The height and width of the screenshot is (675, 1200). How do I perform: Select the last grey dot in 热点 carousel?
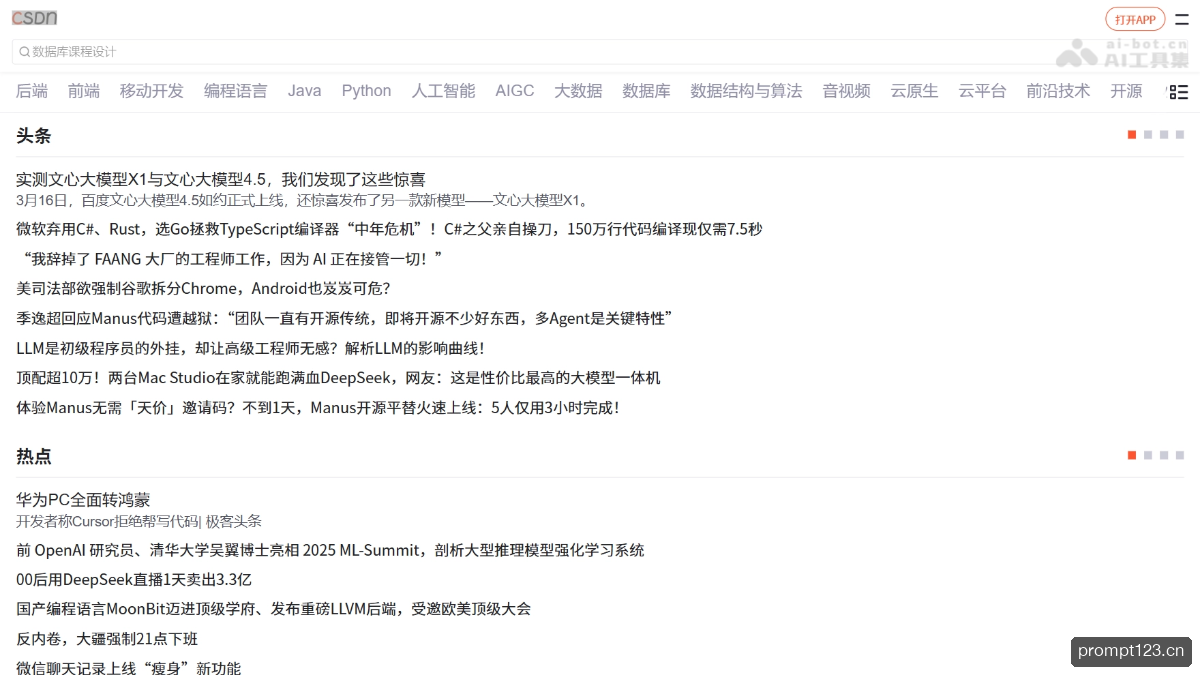pyautogui.click(x=1180, y=456)
